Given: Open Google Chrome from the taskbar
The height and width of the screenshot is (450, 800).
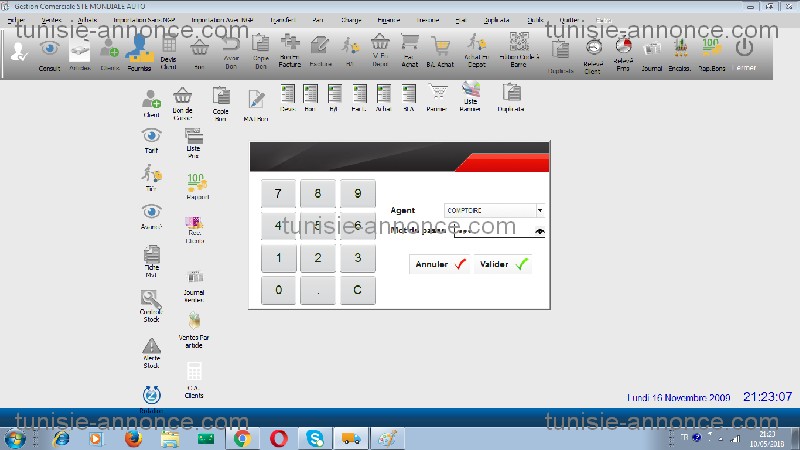Looking at the screenshot, I should 241,438.
